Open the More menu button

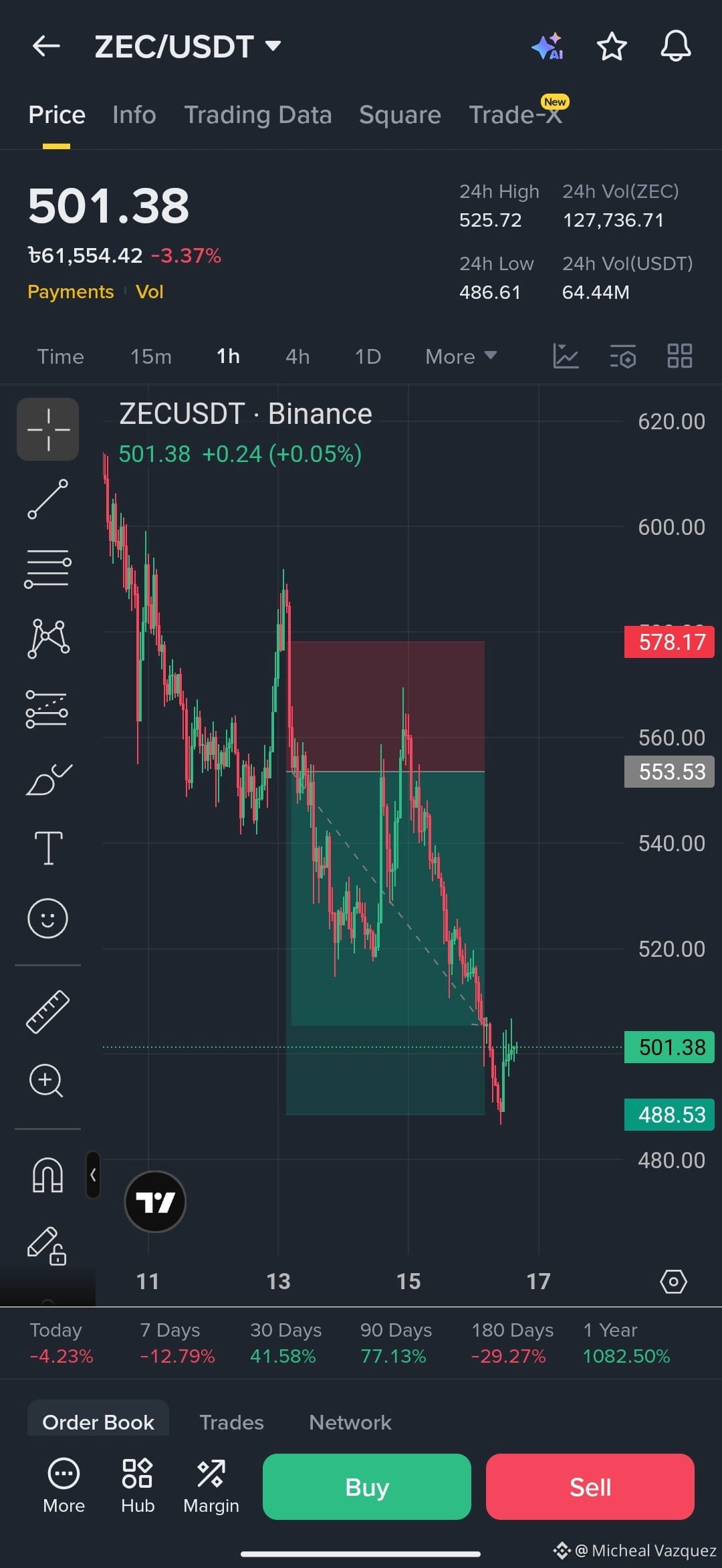(64, 1486)
